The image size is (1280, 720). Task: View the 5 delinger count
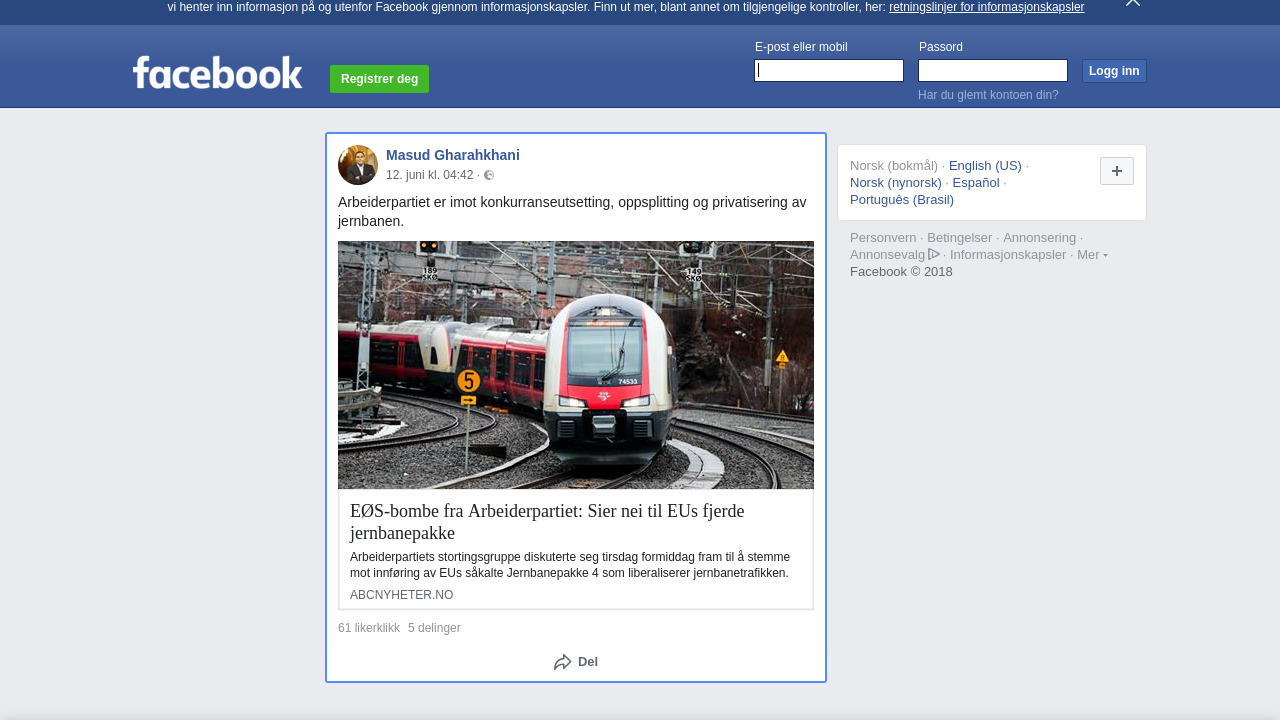pos(434,628)
